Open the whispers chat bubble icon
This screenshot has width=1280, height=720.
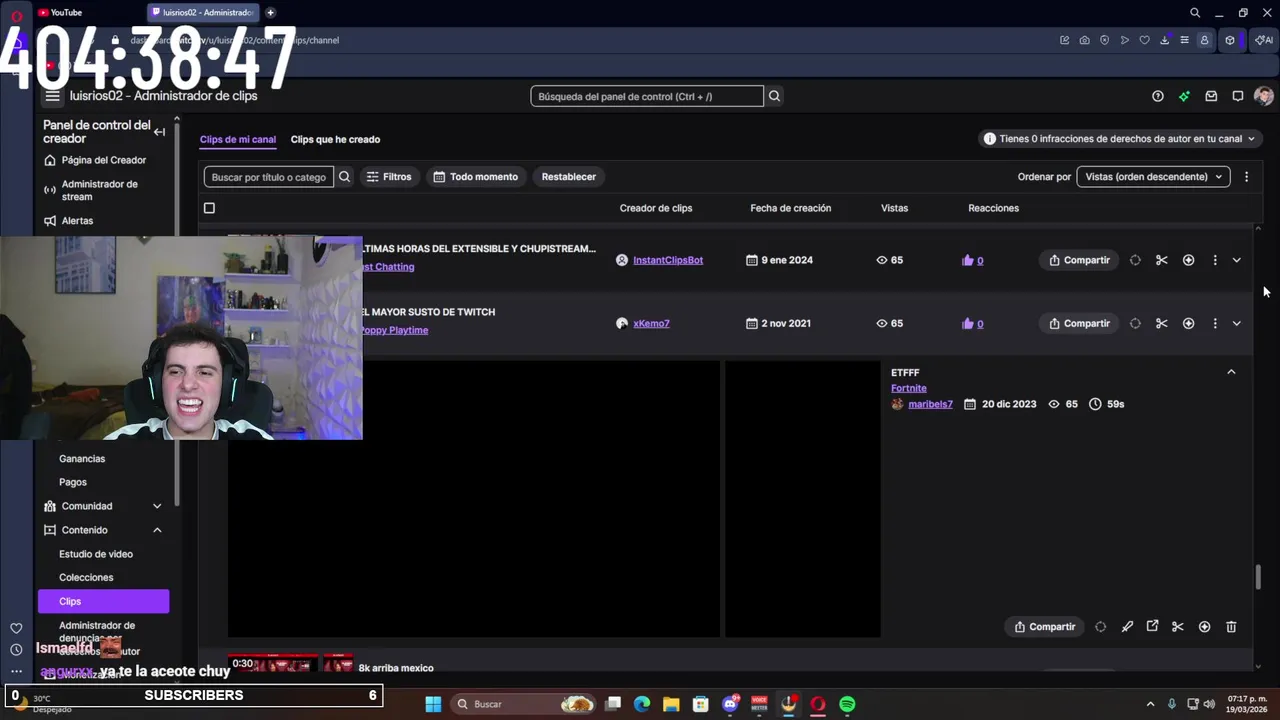1238,96
